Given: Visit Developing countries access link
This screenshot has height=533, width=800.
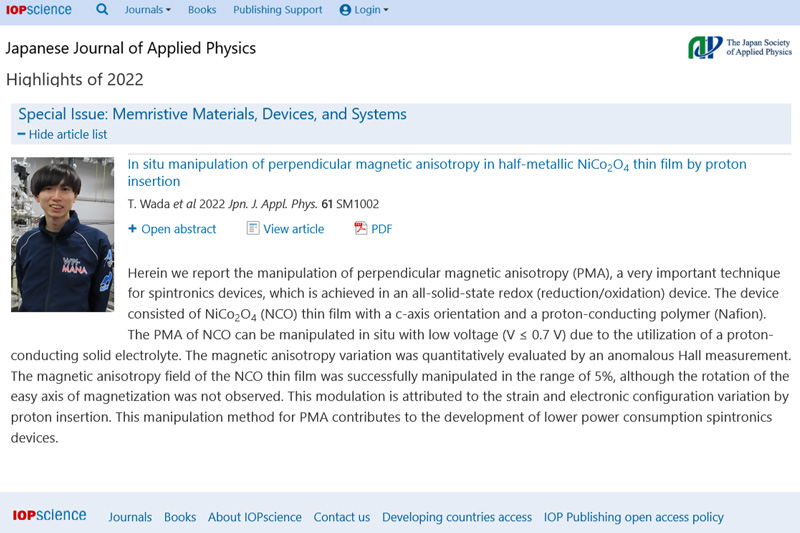Looking at the screenshot, I should [x=457, y=517].
